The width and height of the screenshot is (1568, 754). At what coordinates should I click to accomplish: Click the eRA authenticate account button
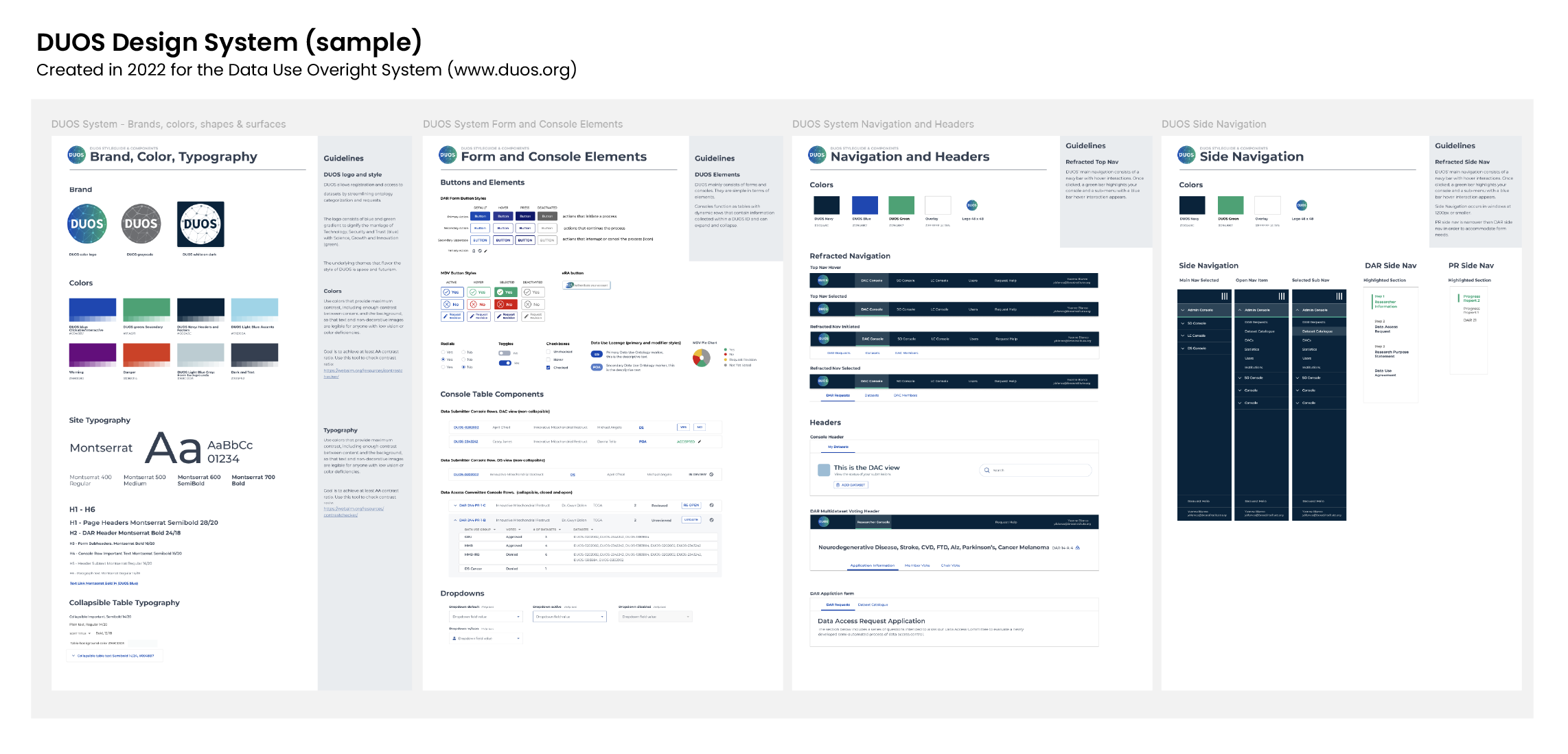pos(586,285)
